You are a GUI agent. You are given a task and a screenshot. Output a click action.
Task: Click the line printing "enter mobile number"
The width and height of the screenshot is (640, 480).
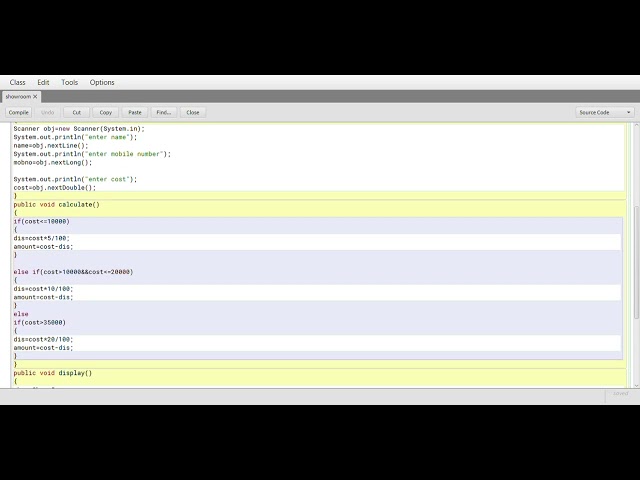(92, 154)
